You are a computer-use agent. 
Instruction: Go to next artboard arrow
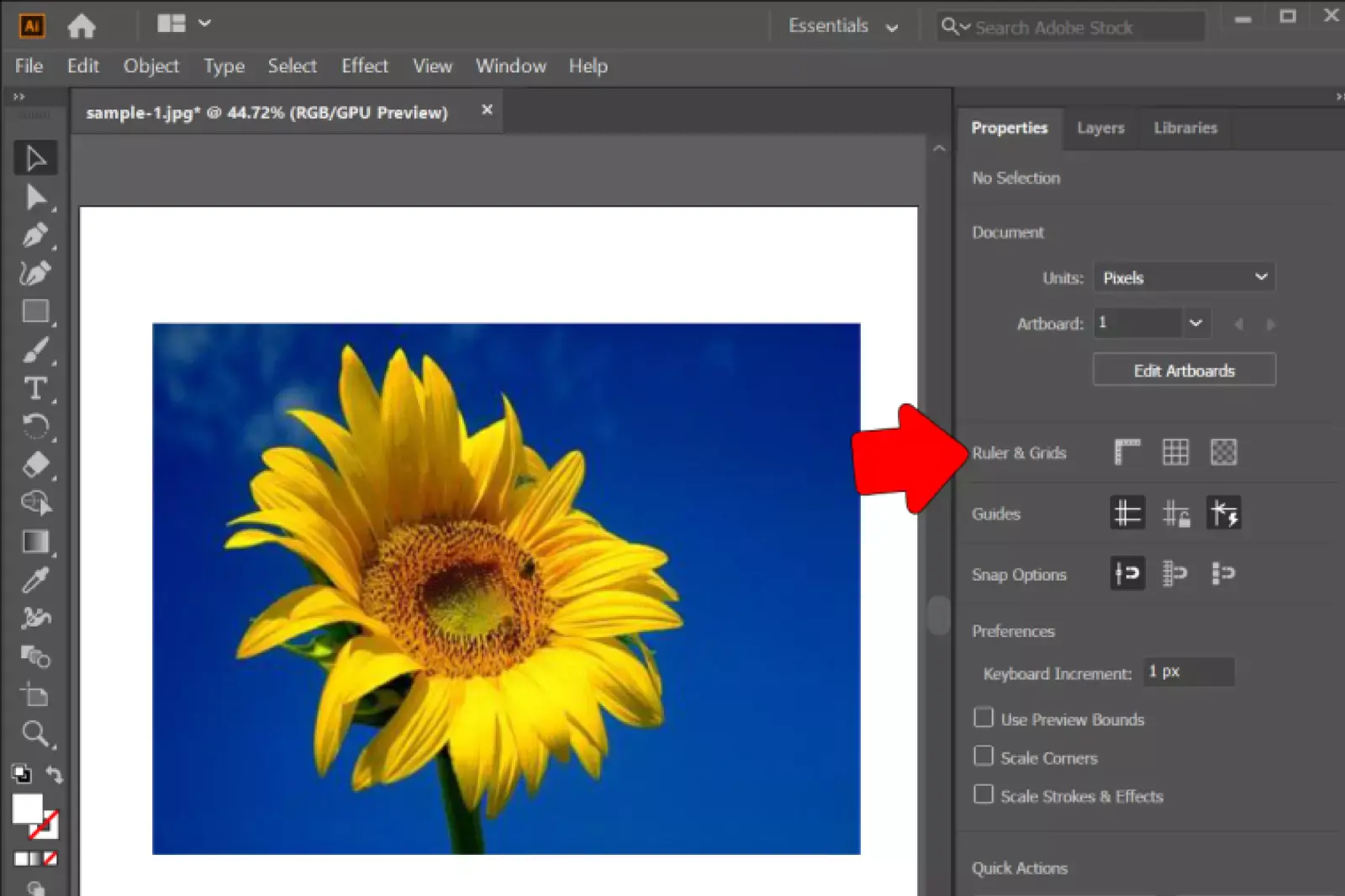1270,324
